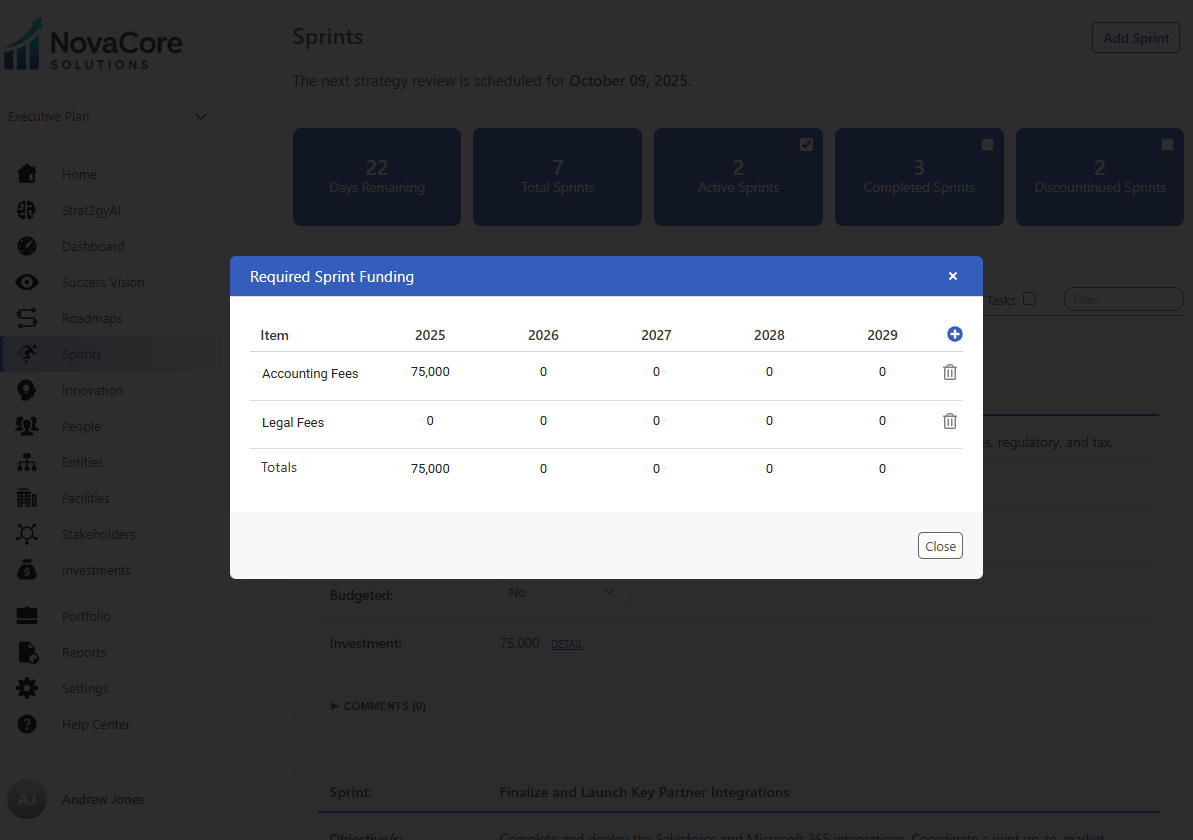Delete the Legal Fees row

[950, 421]
